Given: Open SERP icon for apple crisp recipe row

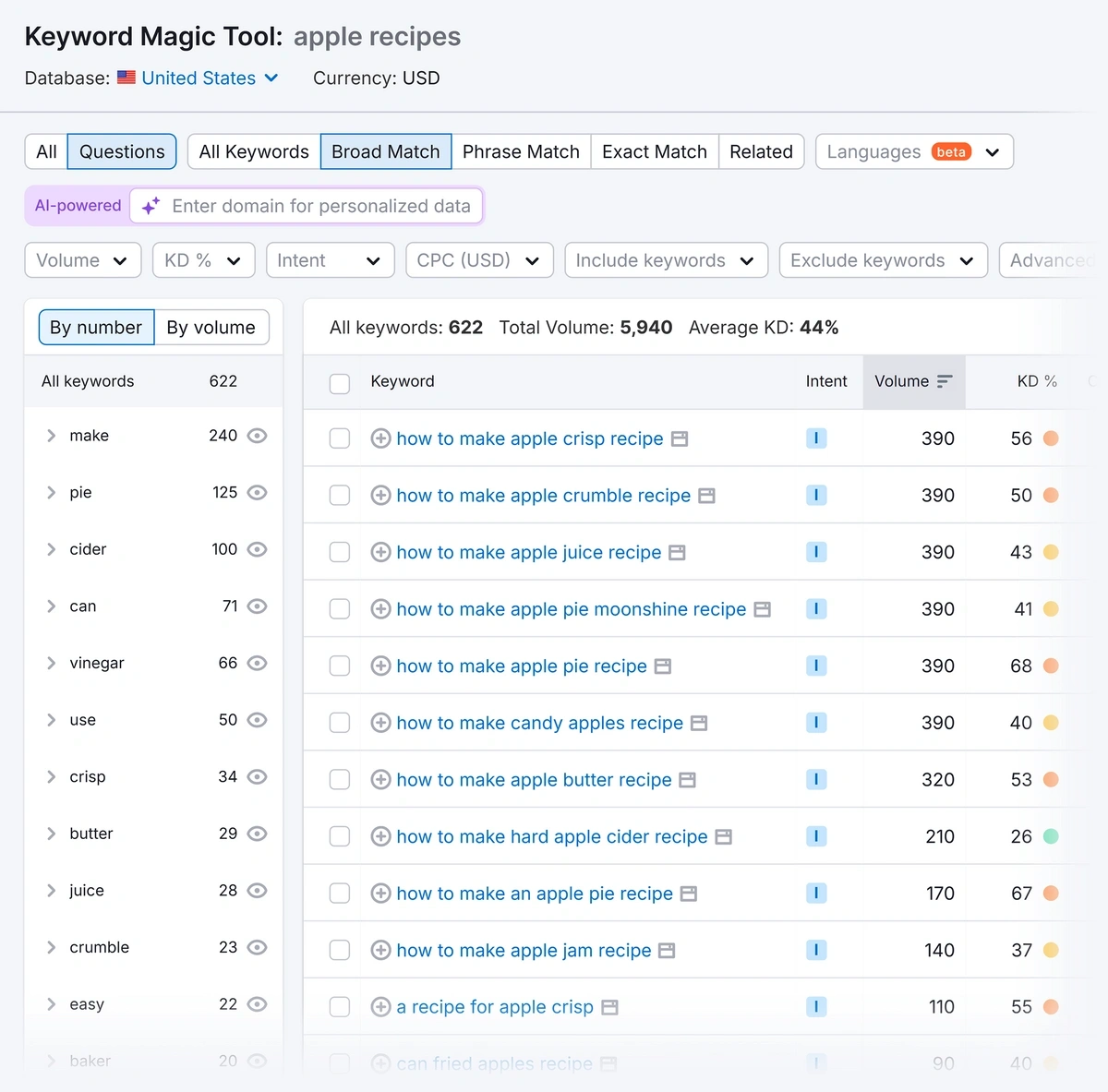Looking at the screenshot, I should click(x=680, y=438).
